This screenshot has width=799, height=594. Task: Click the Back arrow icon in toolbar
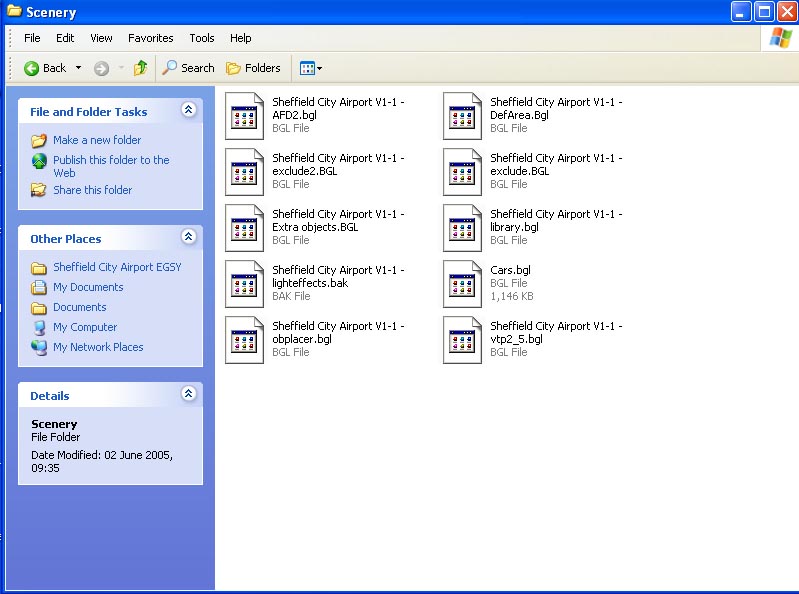[x=32, y=68]
